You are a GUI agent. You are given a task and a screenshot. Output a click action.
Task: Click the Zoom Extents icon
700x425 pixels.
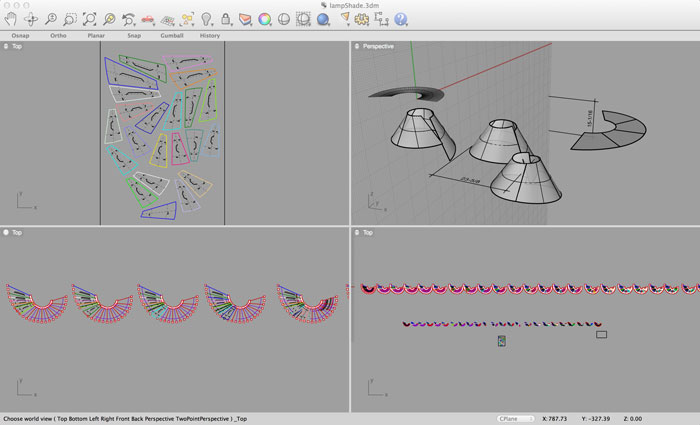tap(89, 19)
